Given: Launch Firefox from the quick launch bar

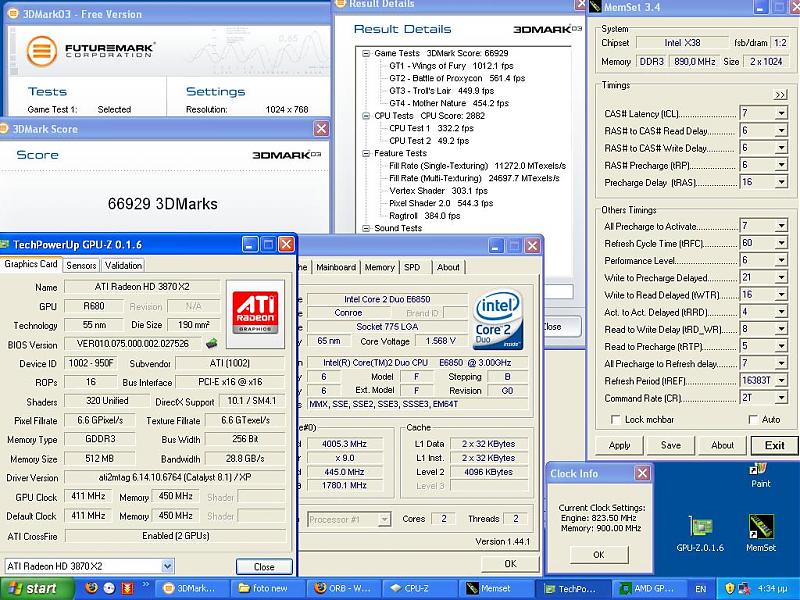Looking at the screenshot, I should 92,588.
